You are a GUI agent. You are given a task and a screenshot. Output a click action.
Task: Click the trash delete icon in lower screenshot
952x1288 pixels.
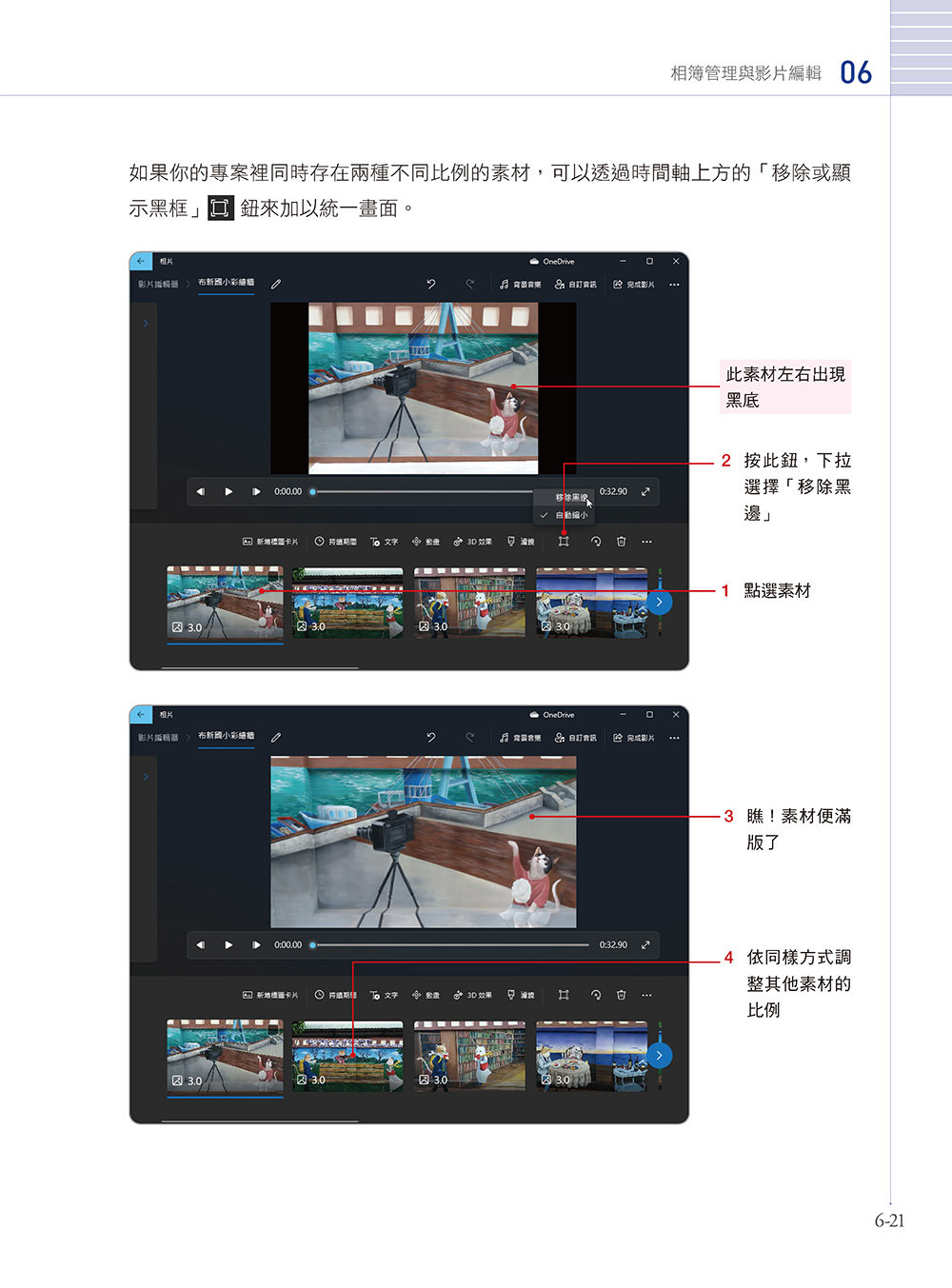point(621,995)
